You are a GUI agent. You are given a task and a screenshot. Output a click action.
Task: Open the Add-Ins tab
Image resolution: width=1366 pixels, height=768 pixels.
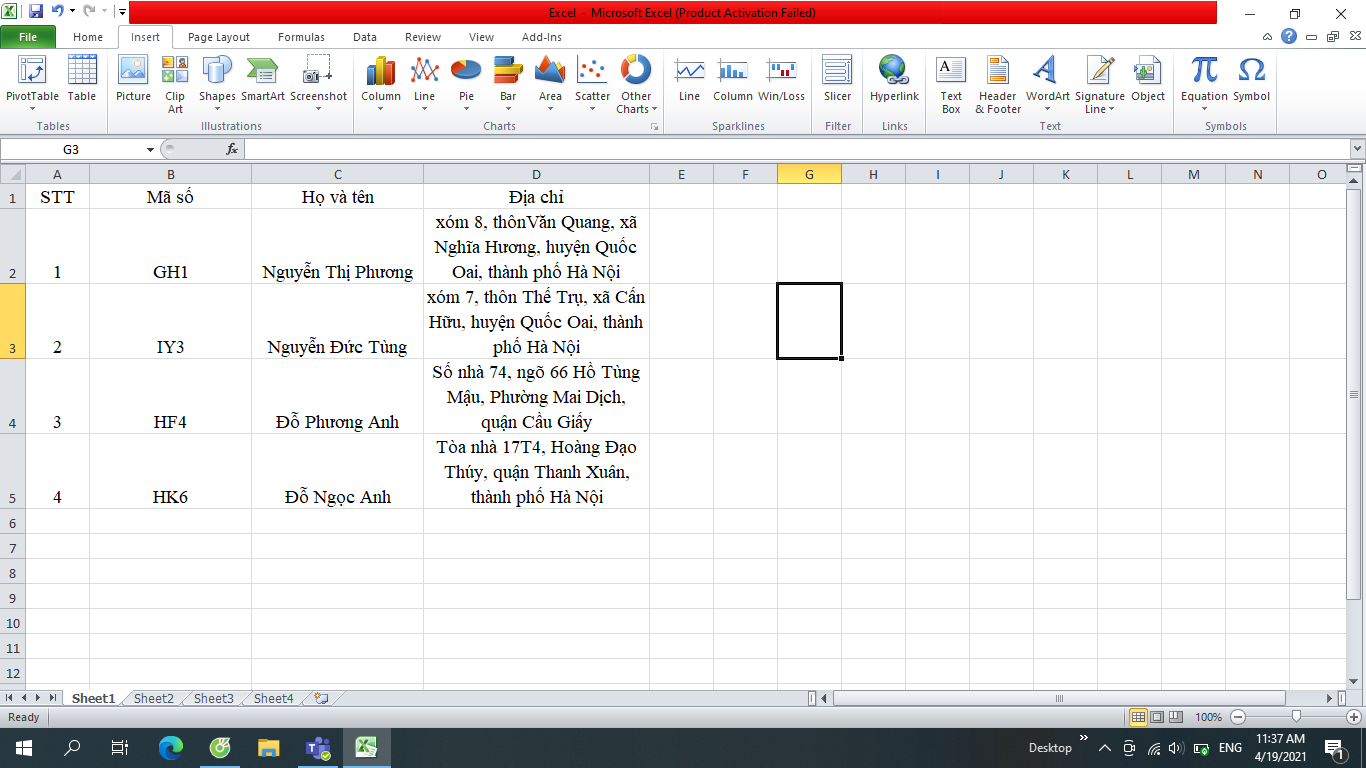pos(542,37)
